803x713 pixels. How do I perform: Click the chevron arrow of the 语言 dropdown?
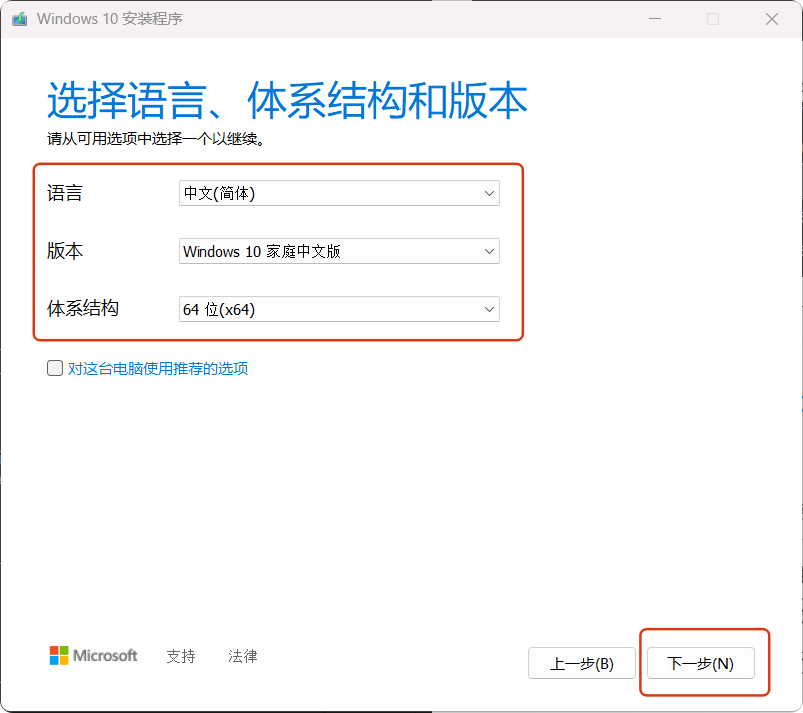[x=489, y=194]
